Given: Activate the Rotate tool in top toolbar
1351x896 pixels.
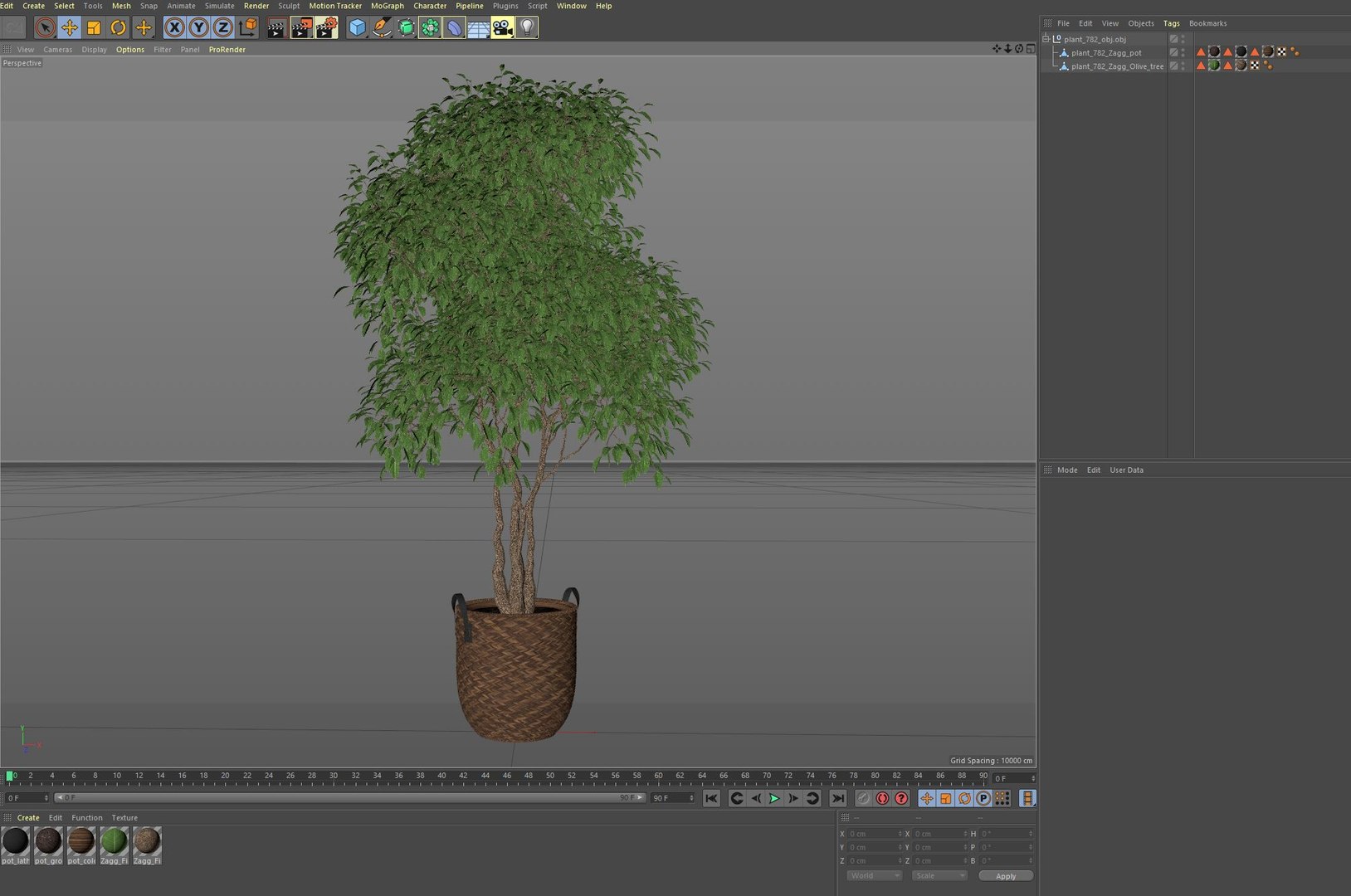Looking at the screenshot, I should point(119,28).
